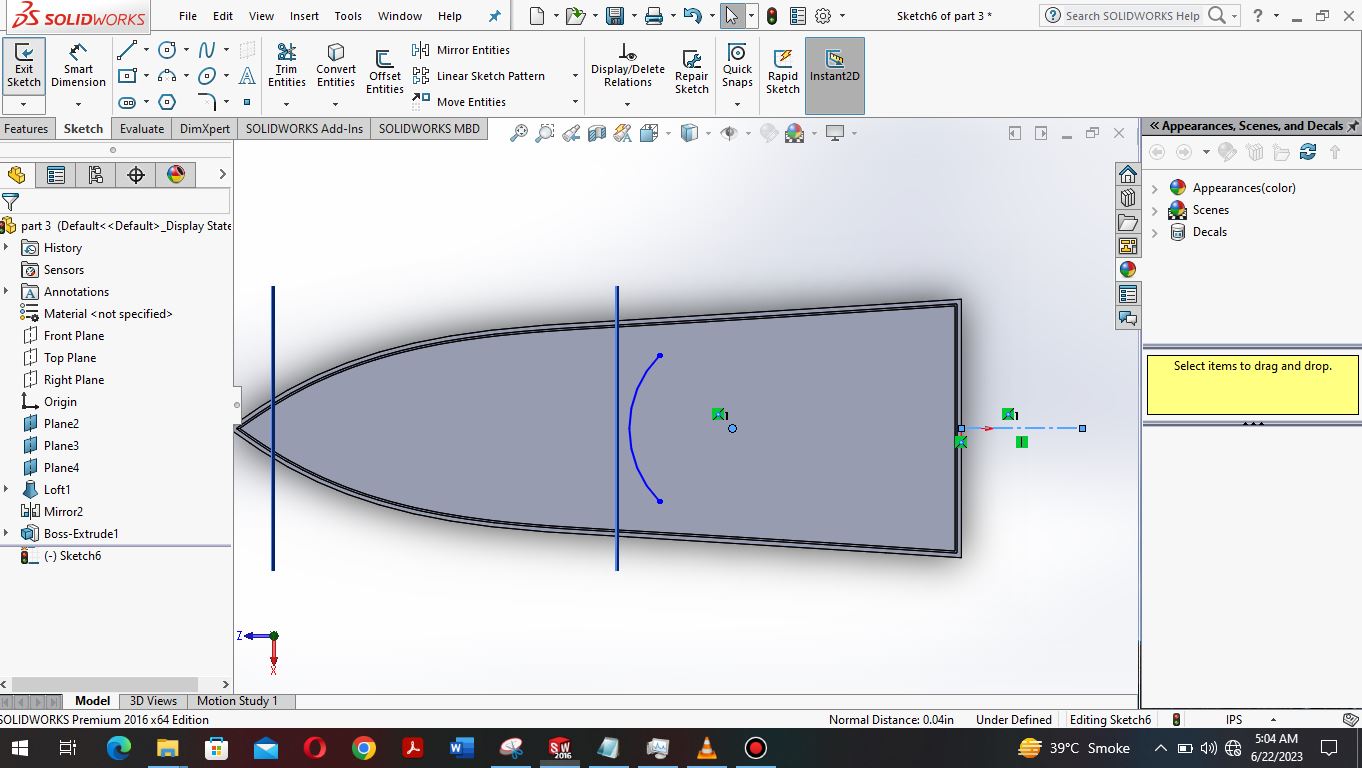Click the Exit Sketch button
The width and height of the screenshot is (1362, 768).
pyautogui.click(x=24, y=66)
